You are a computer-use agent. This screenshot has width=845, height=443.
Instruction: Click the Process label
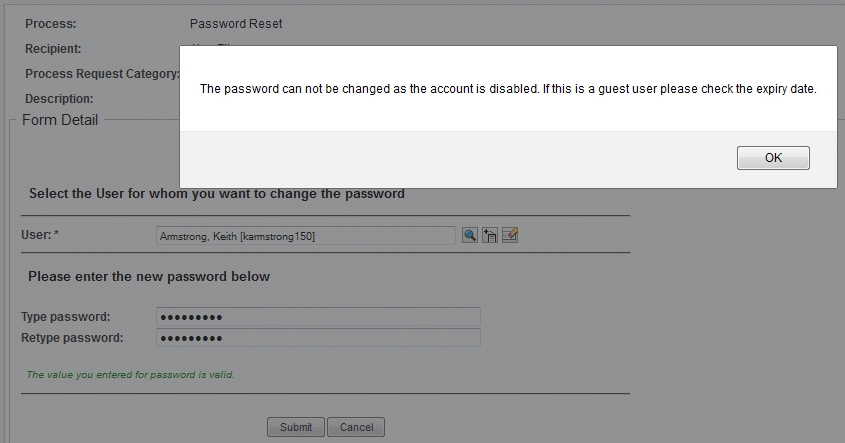(51, 24)
